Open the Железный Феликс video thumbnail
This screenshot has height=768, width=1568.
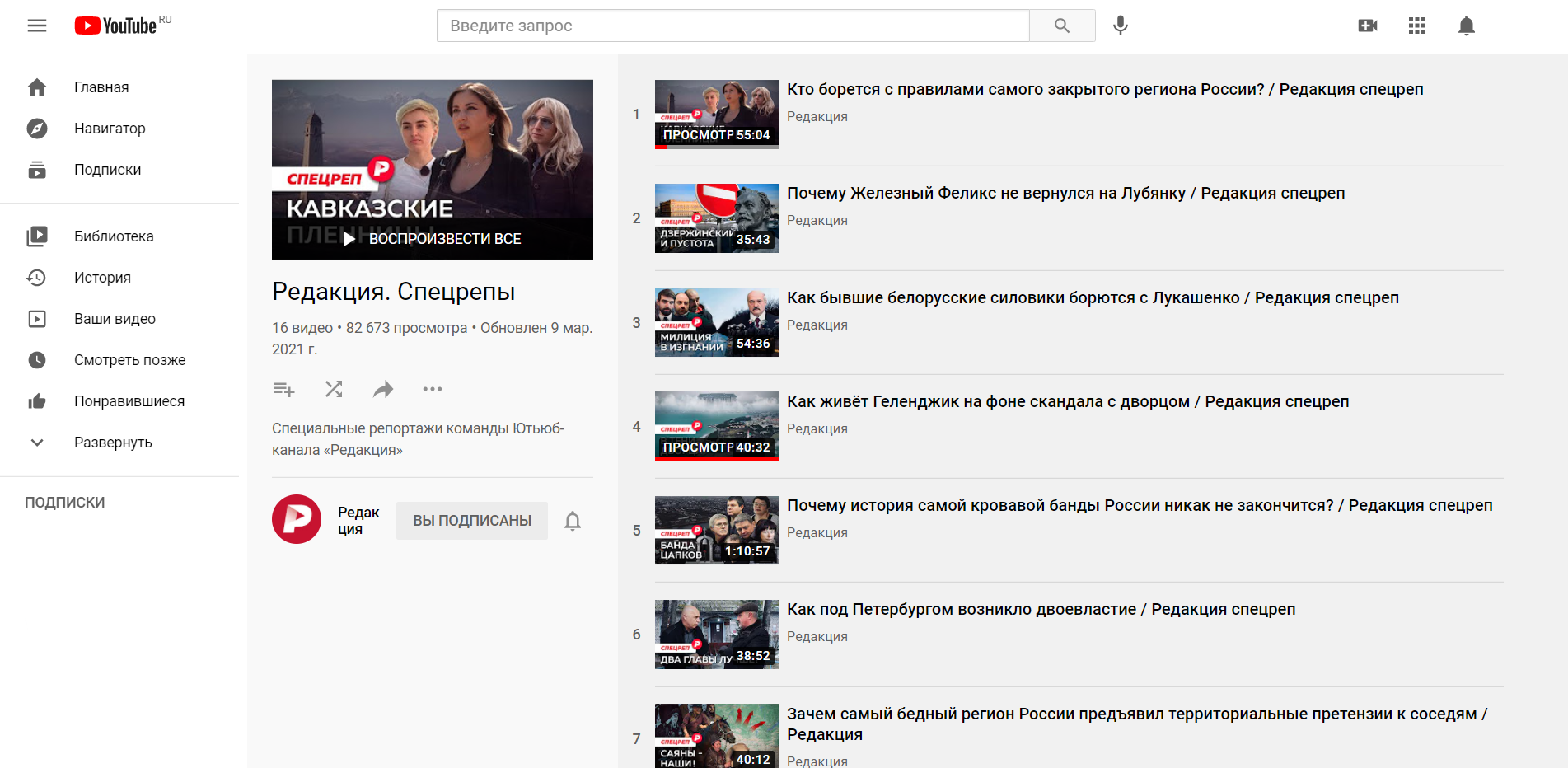pos(717,218)
